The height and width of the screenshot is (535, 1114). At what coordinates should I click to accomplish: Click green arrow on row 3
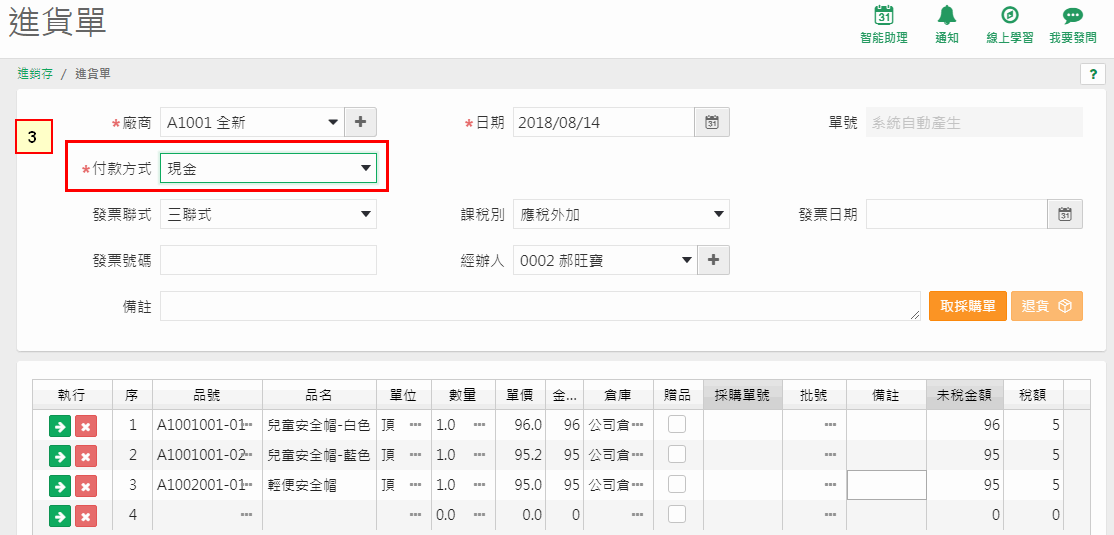click(x=60, y=486)
